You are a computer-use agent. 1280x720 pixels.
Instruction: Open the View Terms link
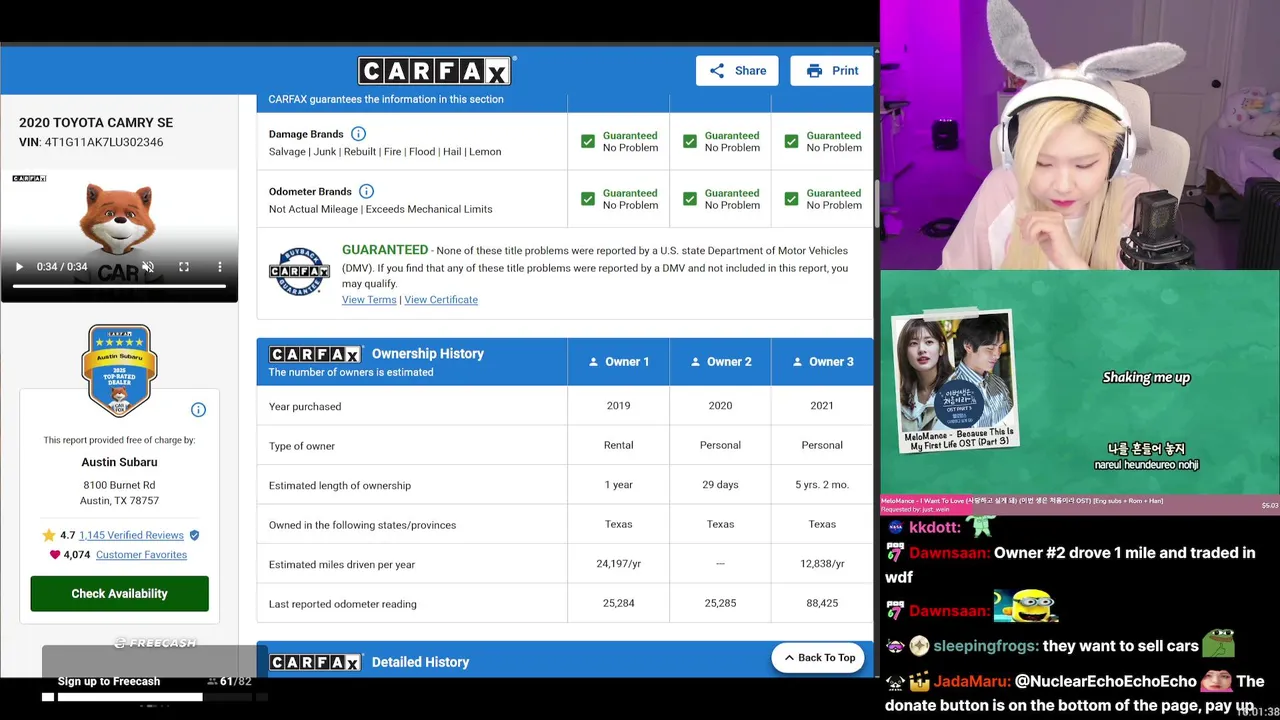click(369, 300)
